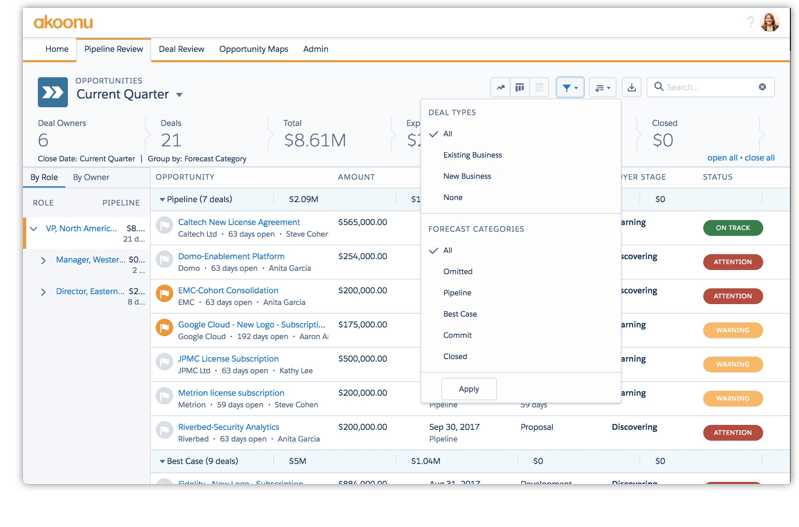Collapse the Best Case (9 deals) group
The width and height of the screenshot is (799, 527).
[x=162, y=461]
